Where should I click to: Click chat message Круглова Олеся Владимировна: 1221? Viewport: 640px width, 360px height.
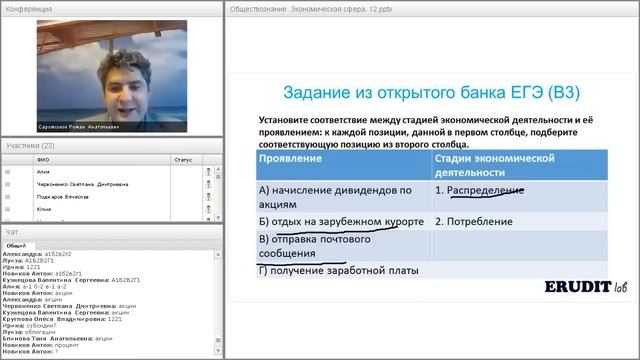click(62, 319)
